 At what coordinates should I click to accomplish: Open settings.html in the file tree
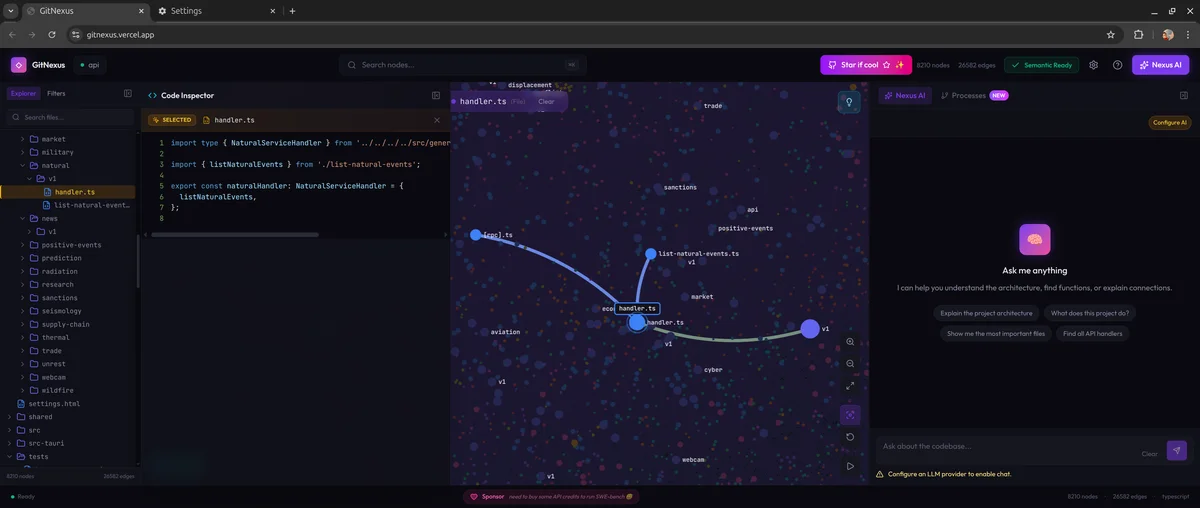54,403
